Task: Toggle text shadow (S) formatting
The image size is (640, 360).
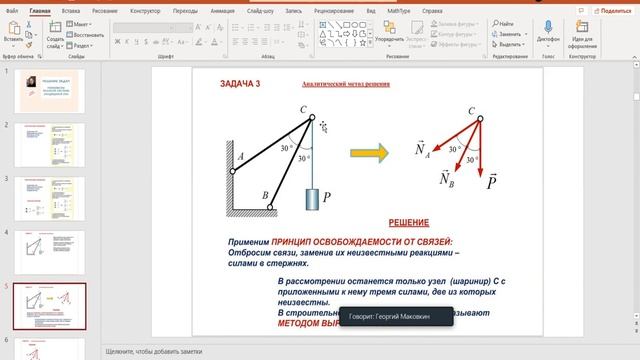Action: coord(146,42)
